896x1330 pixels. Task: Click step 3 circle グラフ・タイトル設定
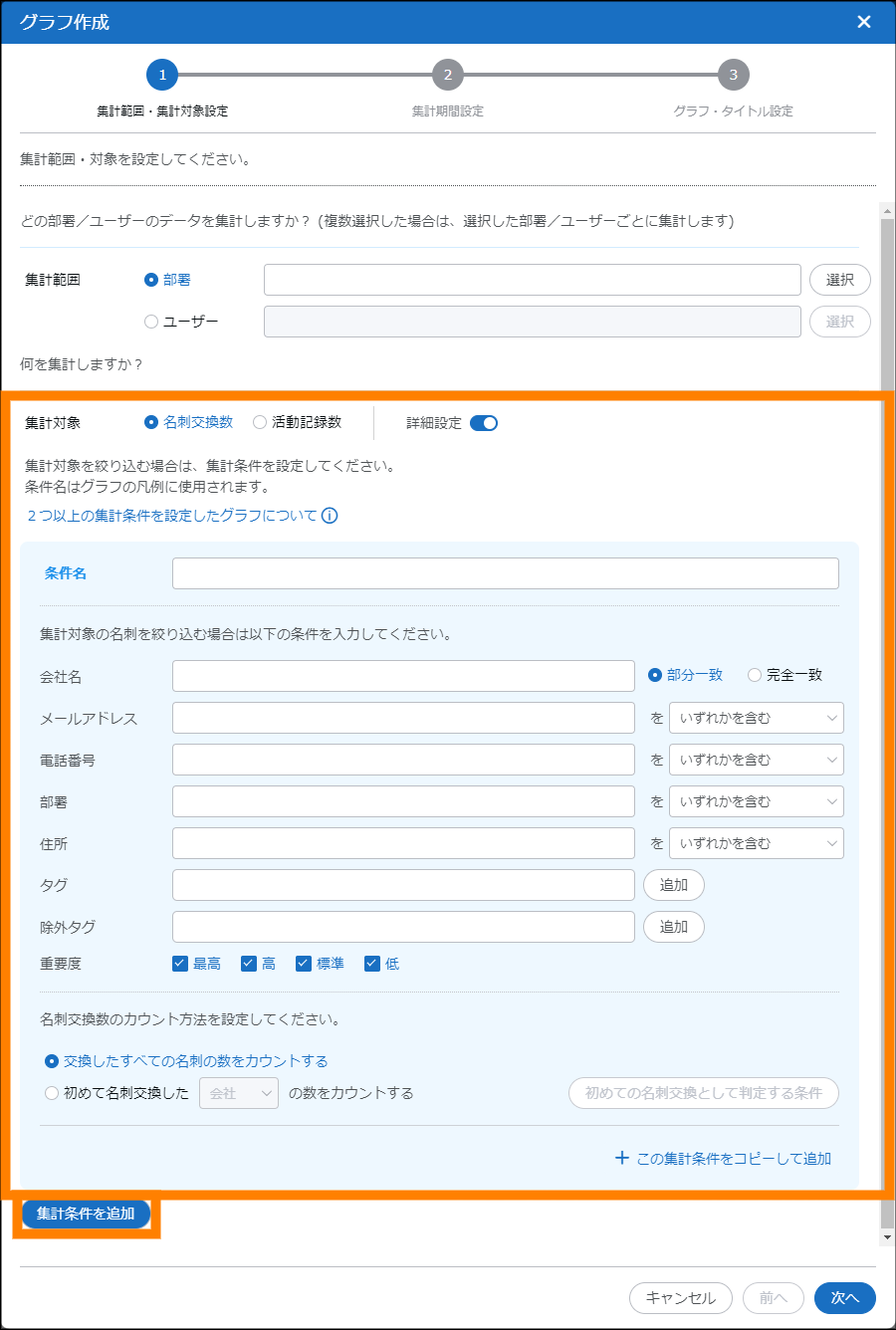pyautogui.click(x=734, y=75)
